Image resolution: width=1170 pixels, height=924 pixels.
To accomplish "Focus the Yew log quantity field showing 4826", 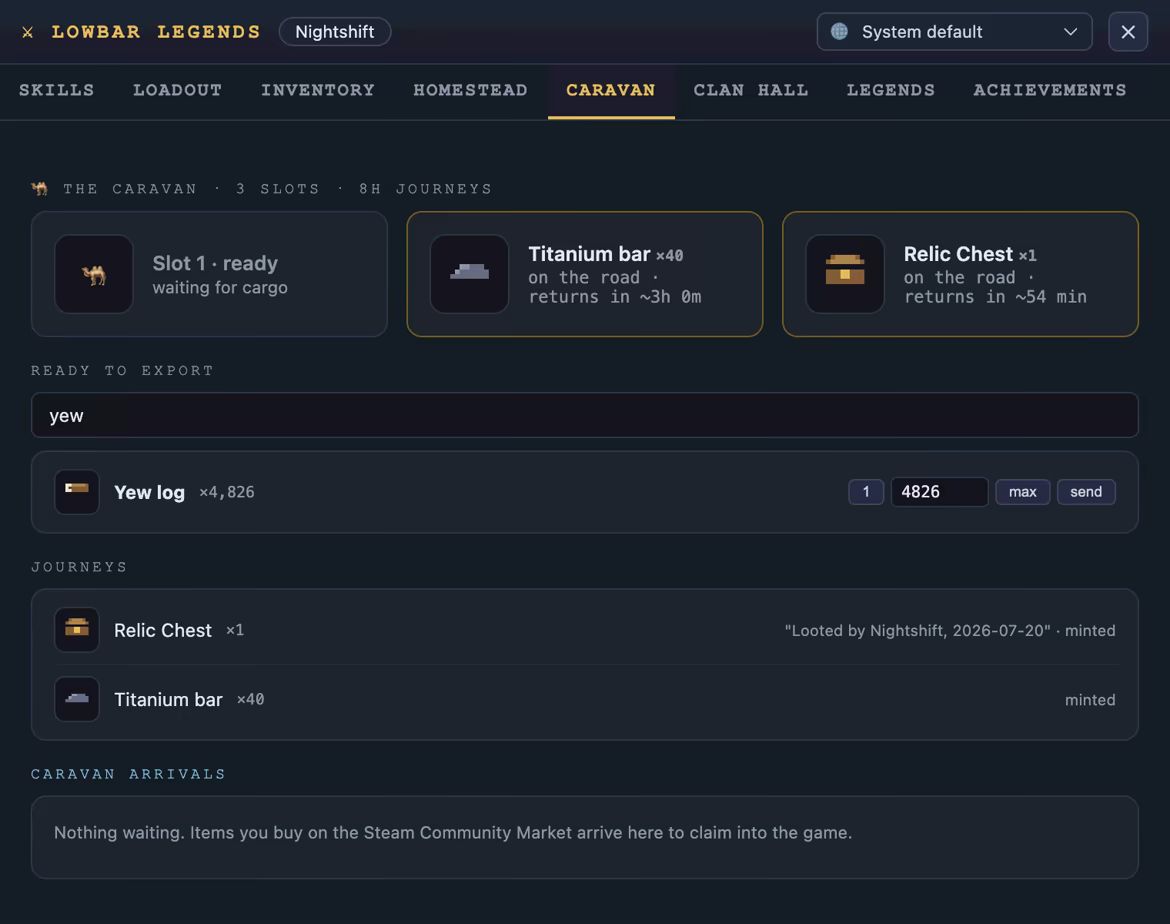I will pos(939,492).
